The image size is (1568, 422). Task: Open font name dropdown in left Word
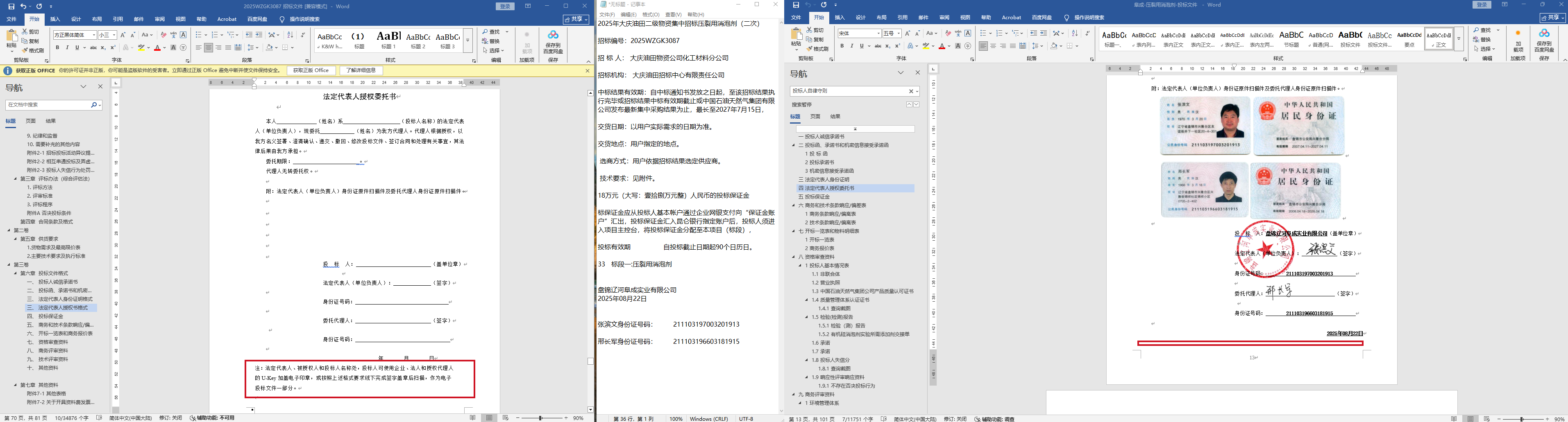coord(94,35)
